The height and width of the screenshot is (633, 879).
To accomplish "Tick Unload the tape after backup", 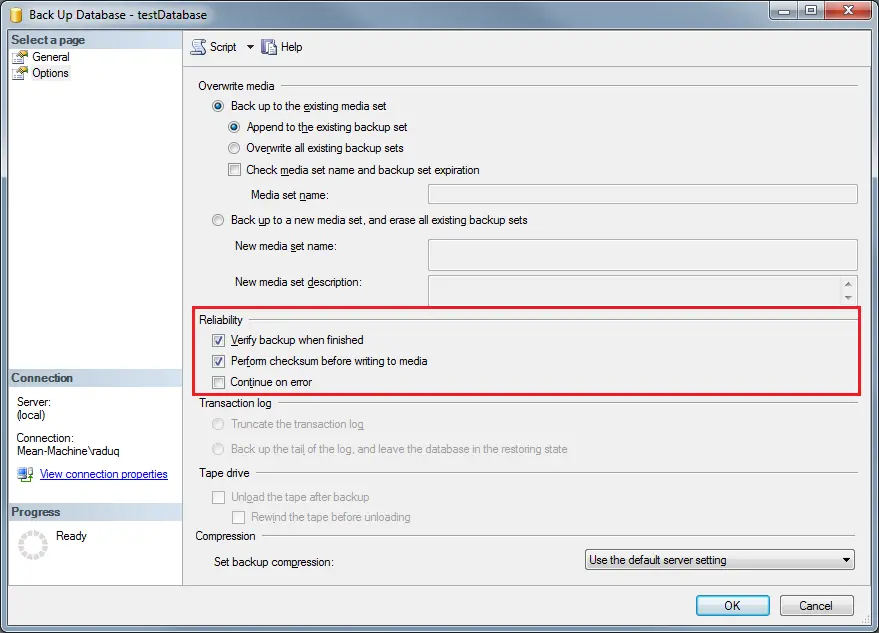I will pyautogui.click(x=219, y=497).
